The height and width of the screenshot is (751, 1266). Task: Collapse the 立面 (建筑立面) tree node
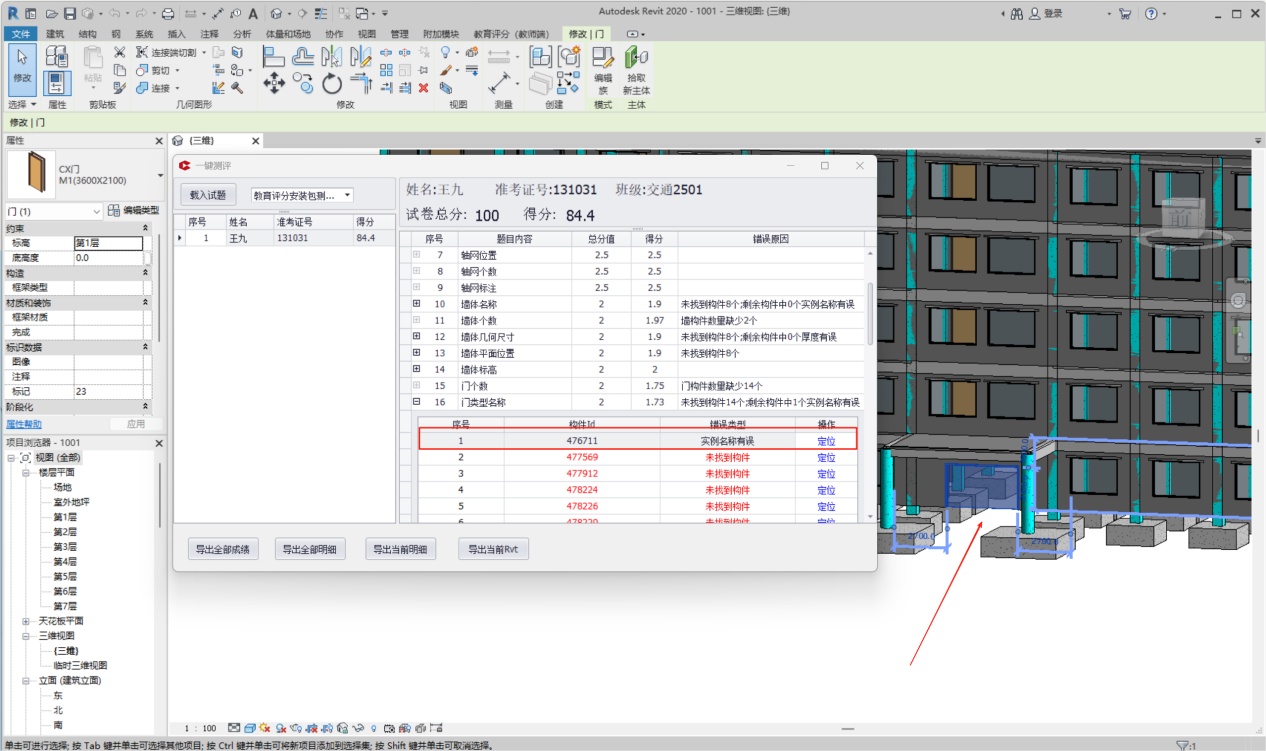click(x=27, y=680)
